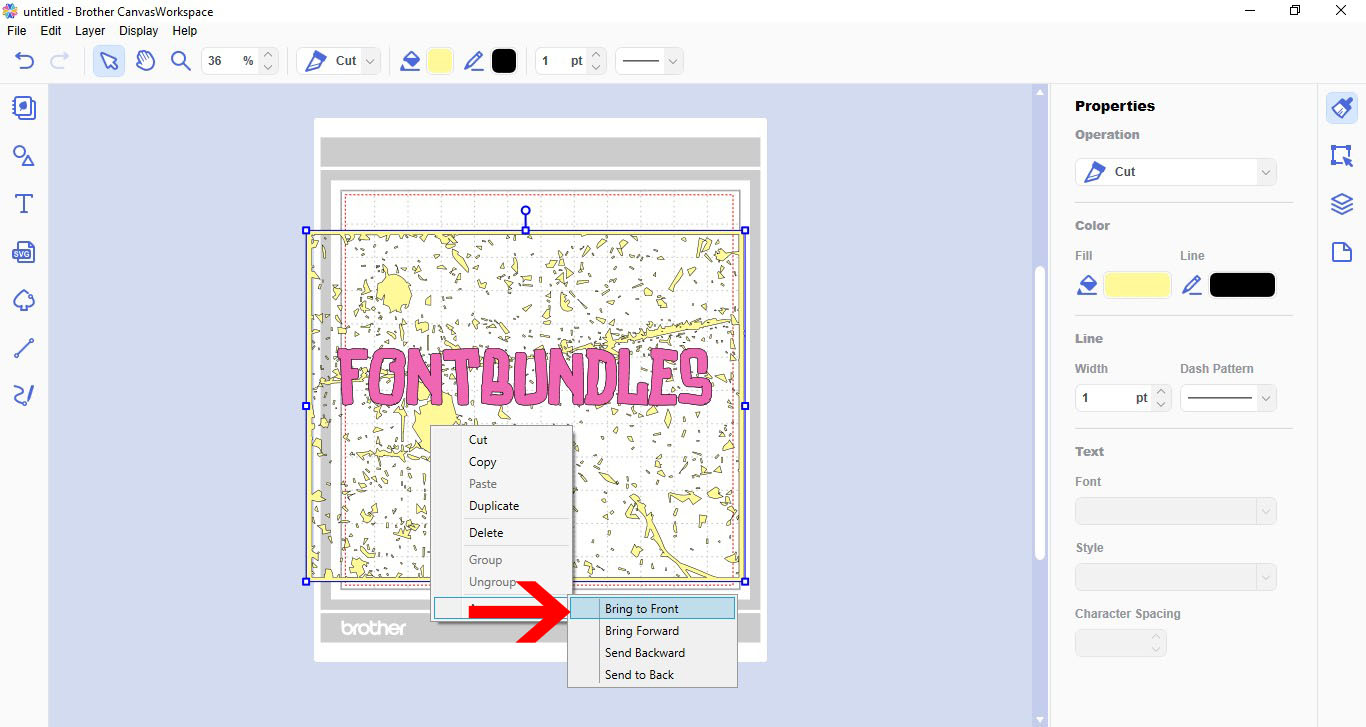Image resolution: width=1366 pixels, height=727 pixels.
Task: Select Send to Back in submenu
Action: [652, 675]
